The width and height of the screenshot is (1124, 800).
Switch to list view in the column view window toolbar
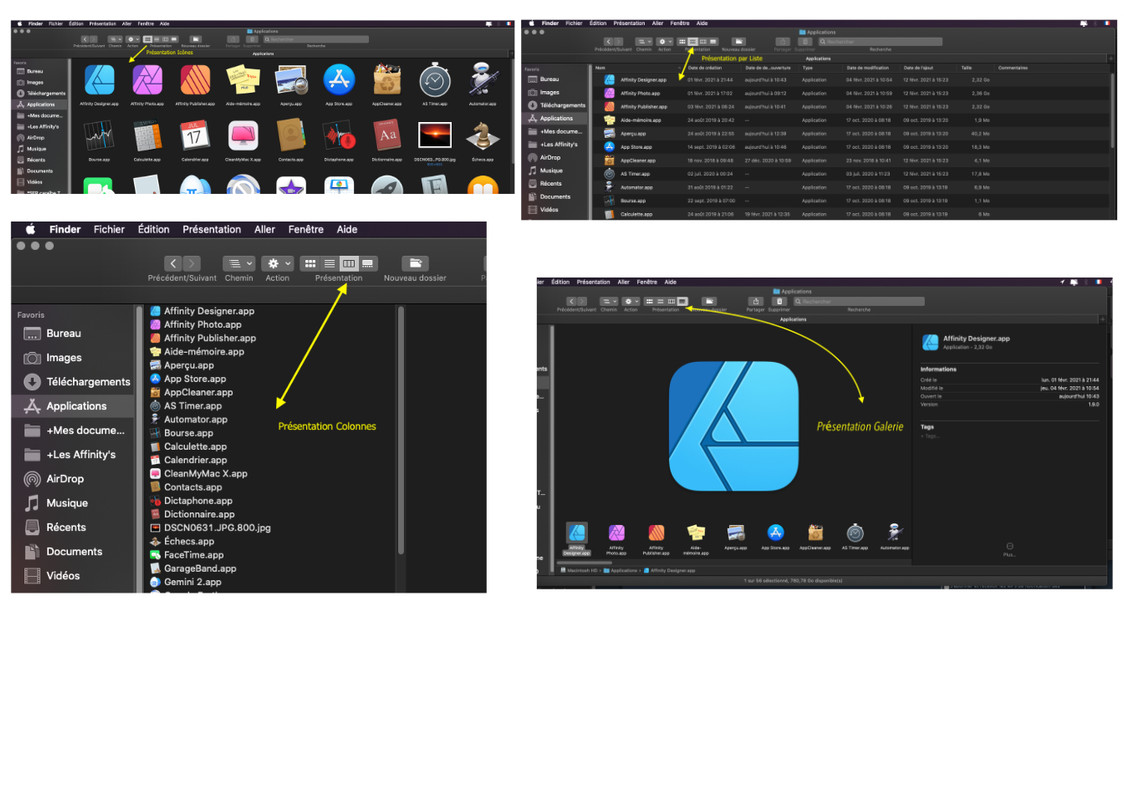329,264
